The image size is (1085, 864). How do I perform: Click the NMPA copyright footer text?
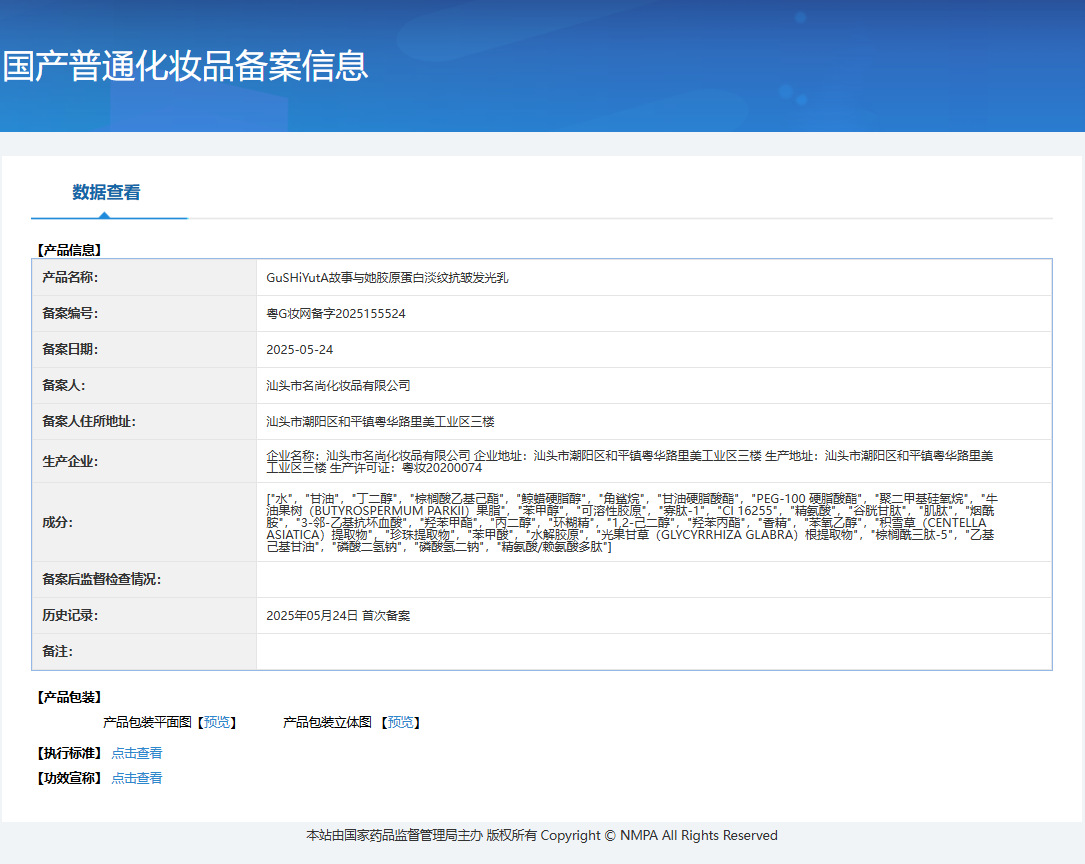[x=541, y=836]
